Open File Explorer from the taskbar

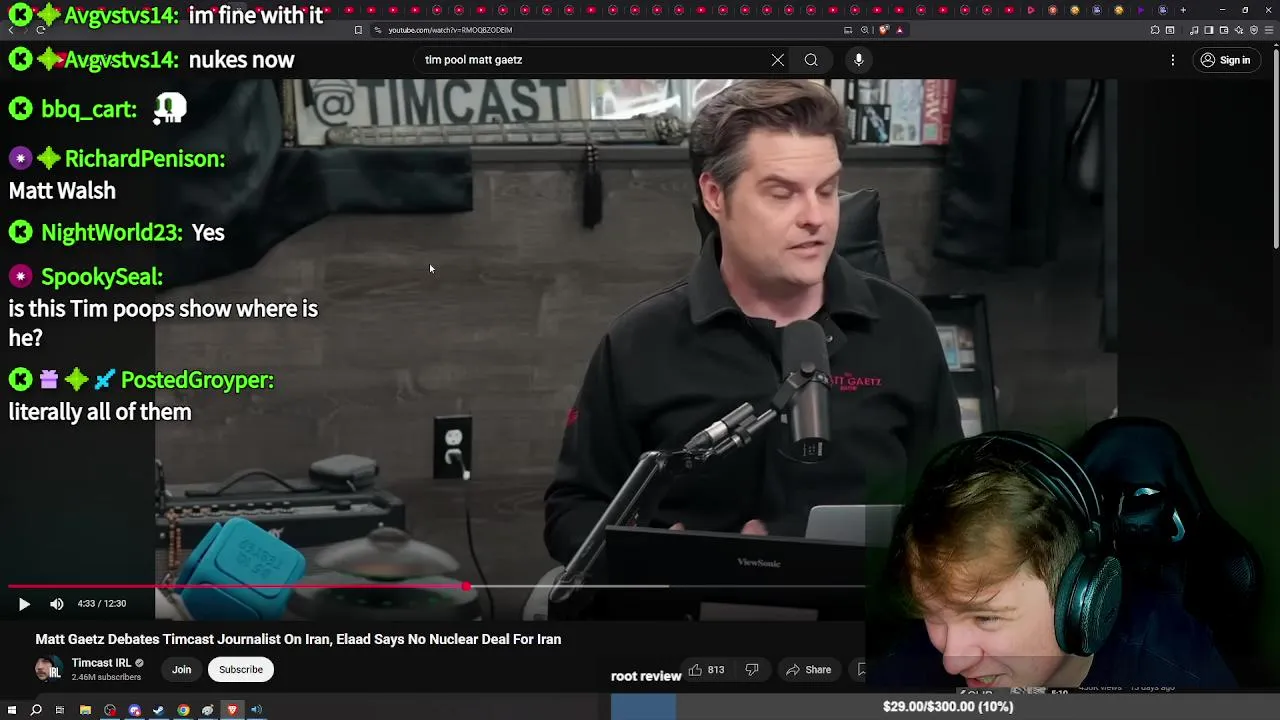tap(85, 710)
